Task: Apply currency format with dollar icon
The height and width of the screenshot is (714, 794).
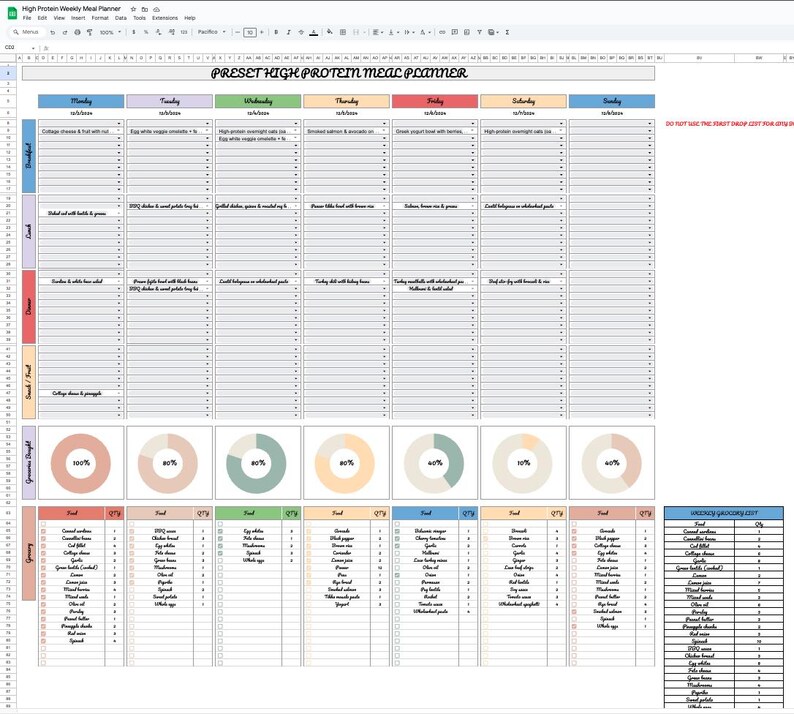Action: click(x=134, y=32)
